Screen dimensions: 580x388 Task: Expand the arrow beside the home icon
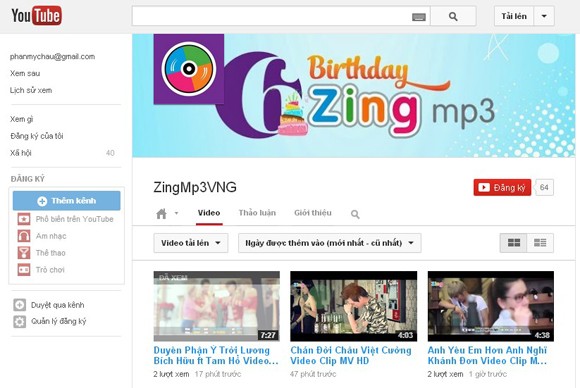[176, 213]
